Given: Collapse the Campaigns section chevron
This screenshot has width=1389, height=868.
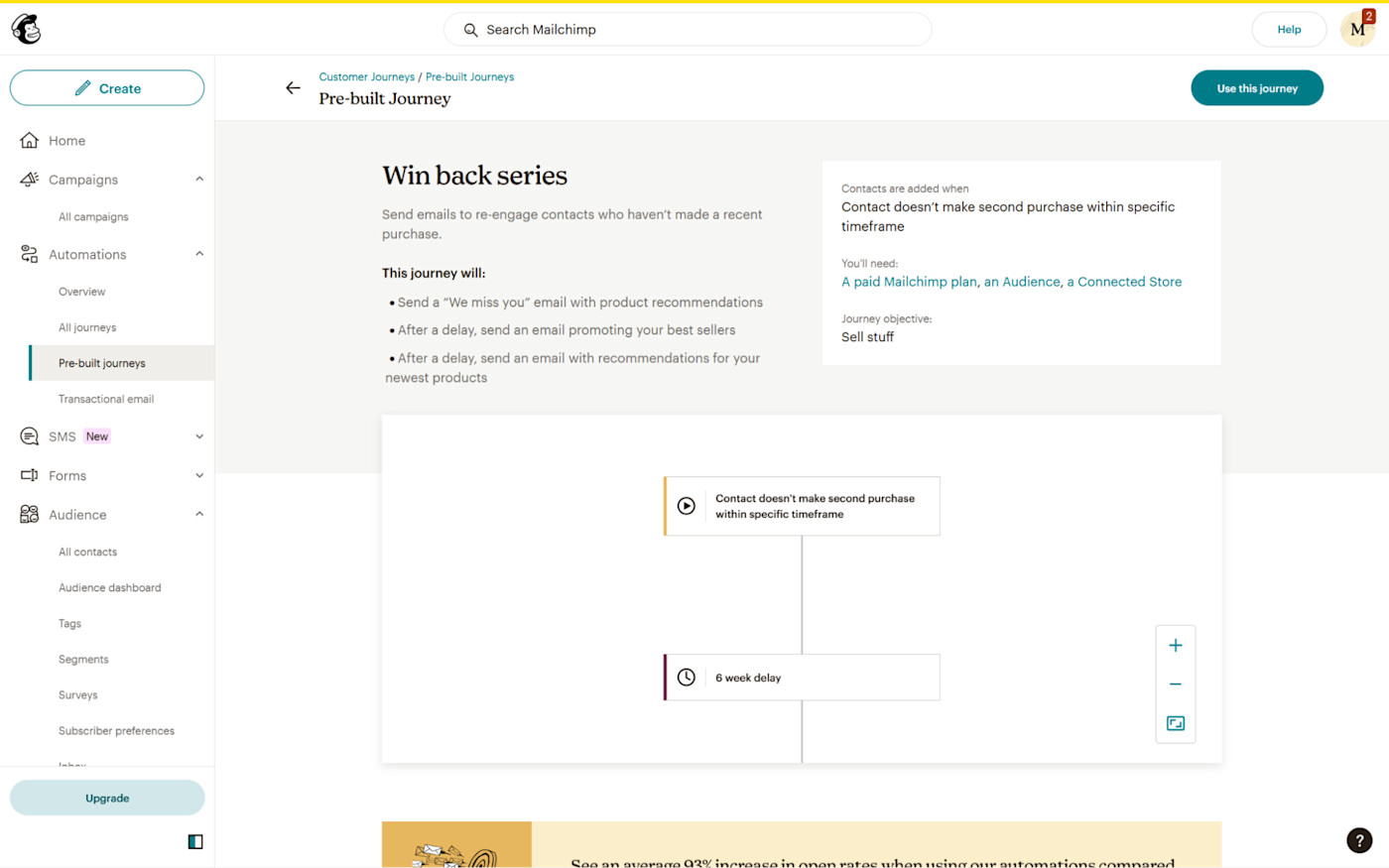Looking at the screenshot, I should (199, 180).
